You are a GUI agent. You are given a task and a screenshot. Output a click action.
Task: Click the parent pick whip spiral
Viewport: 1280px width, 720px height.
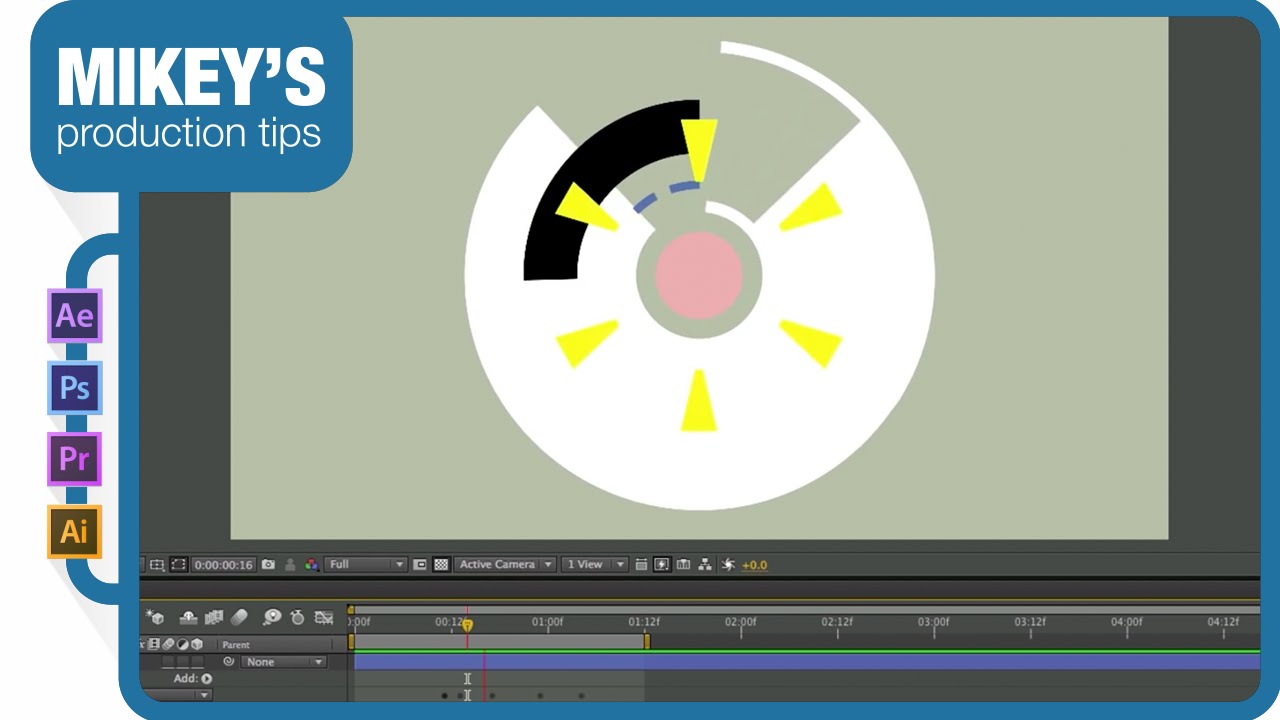point(228,661)
